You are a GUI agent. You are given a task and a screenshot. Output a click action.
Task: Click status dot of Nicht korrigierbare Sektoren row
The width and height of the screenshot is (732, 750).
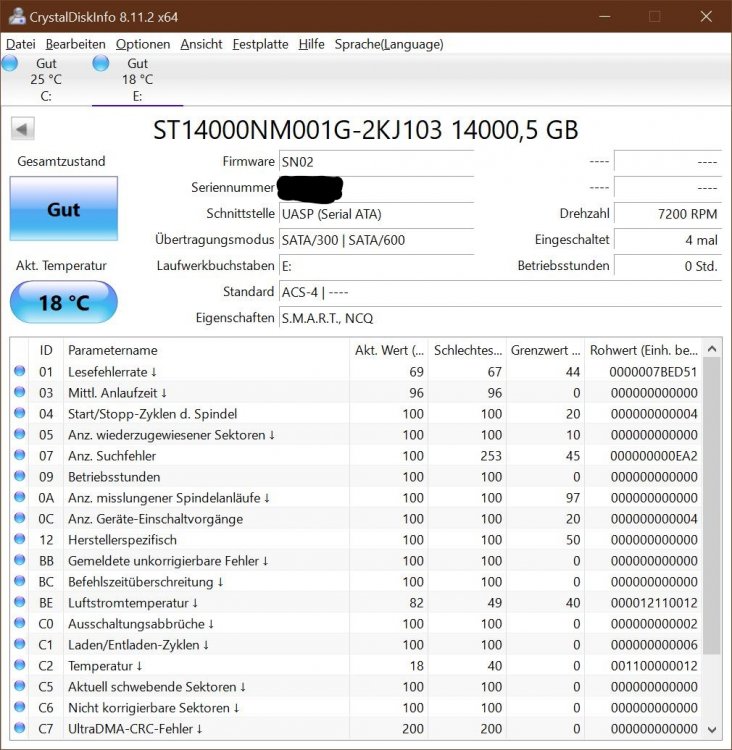(x=20, y=707)
